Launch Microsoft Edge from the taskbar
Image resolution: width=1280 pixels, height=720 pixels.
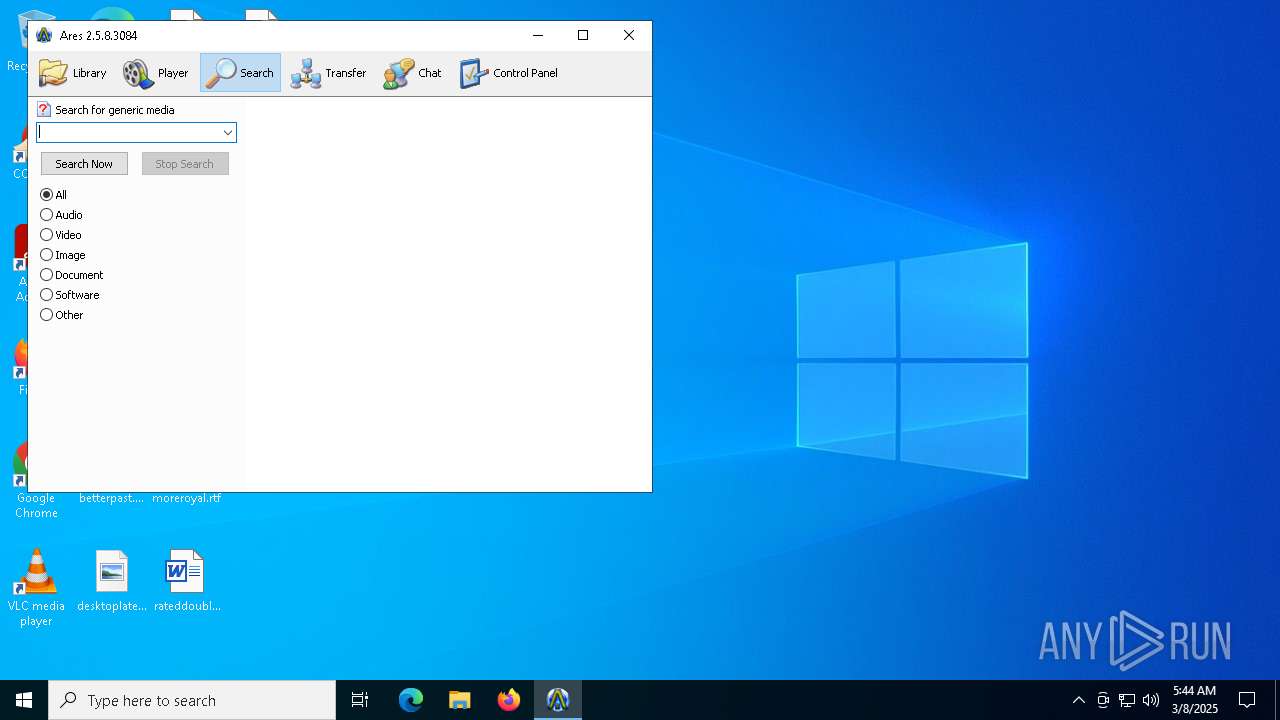tap(411, 700)
